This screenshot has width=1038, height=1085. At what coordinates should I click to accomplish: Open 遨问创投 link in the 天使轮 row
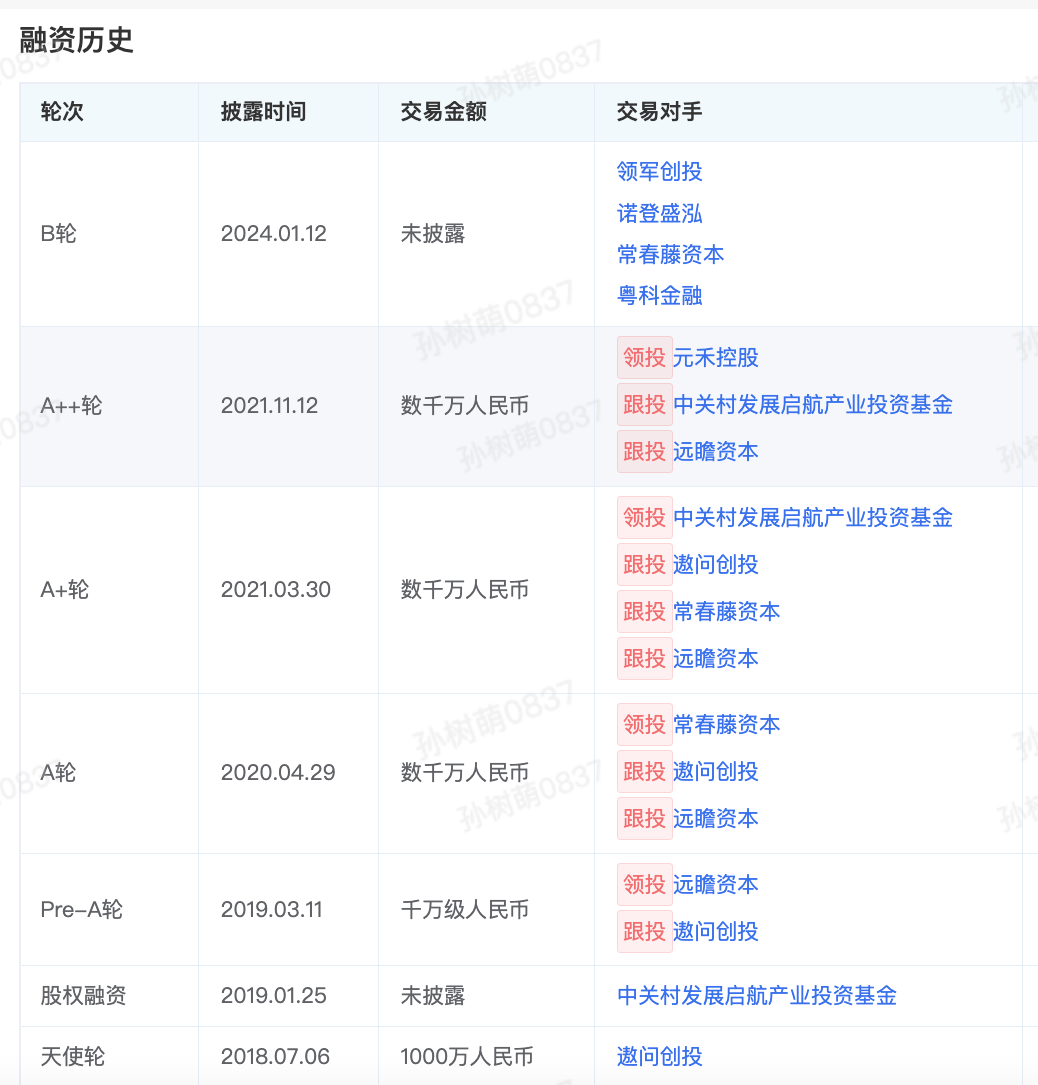(x=659, y=1057)
